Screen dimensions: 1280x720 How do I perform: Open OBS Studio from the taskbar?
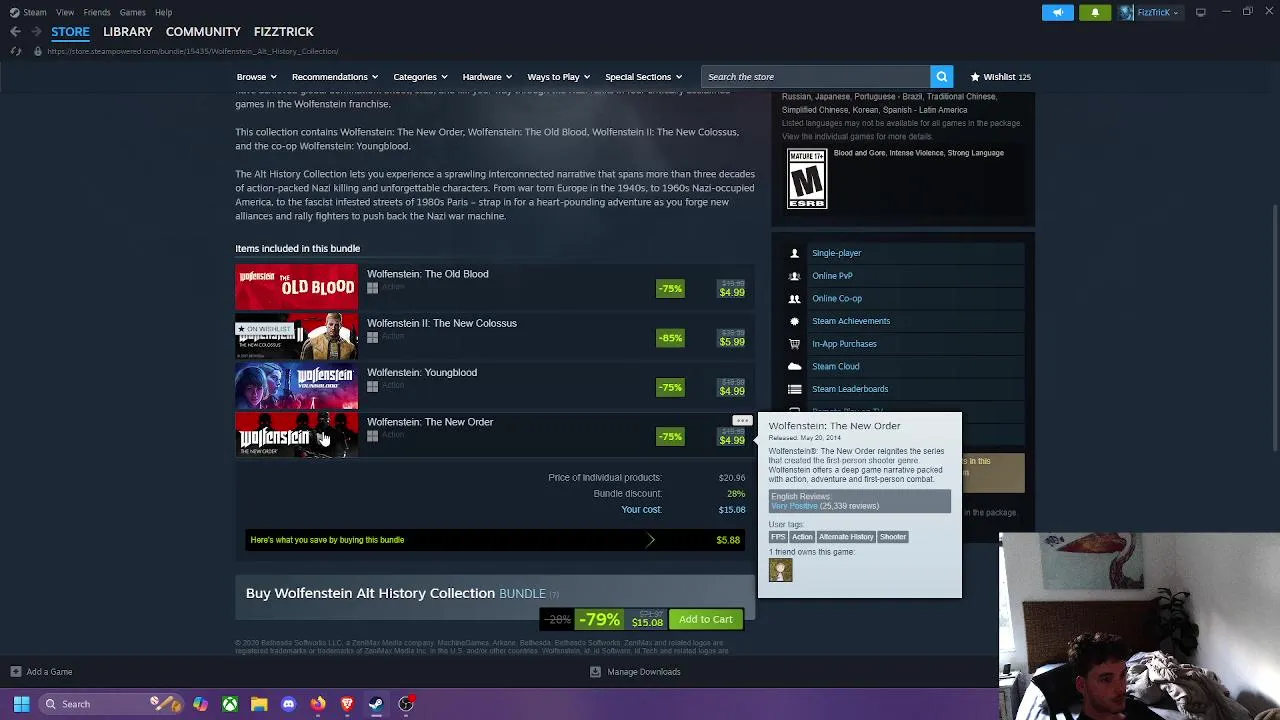[x=406, y=704]
